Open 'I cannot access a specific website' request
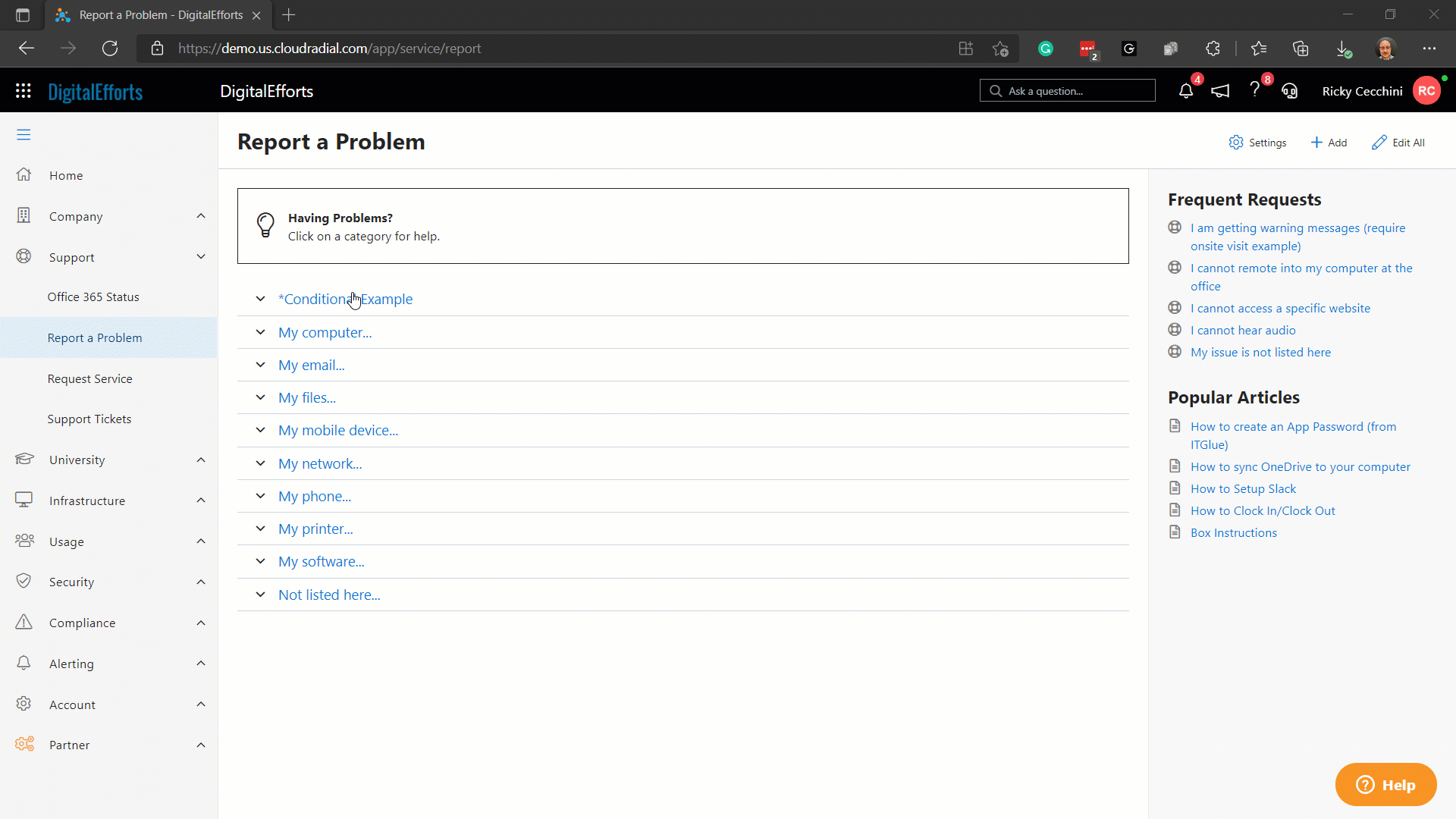 (x=1280, y=309)
